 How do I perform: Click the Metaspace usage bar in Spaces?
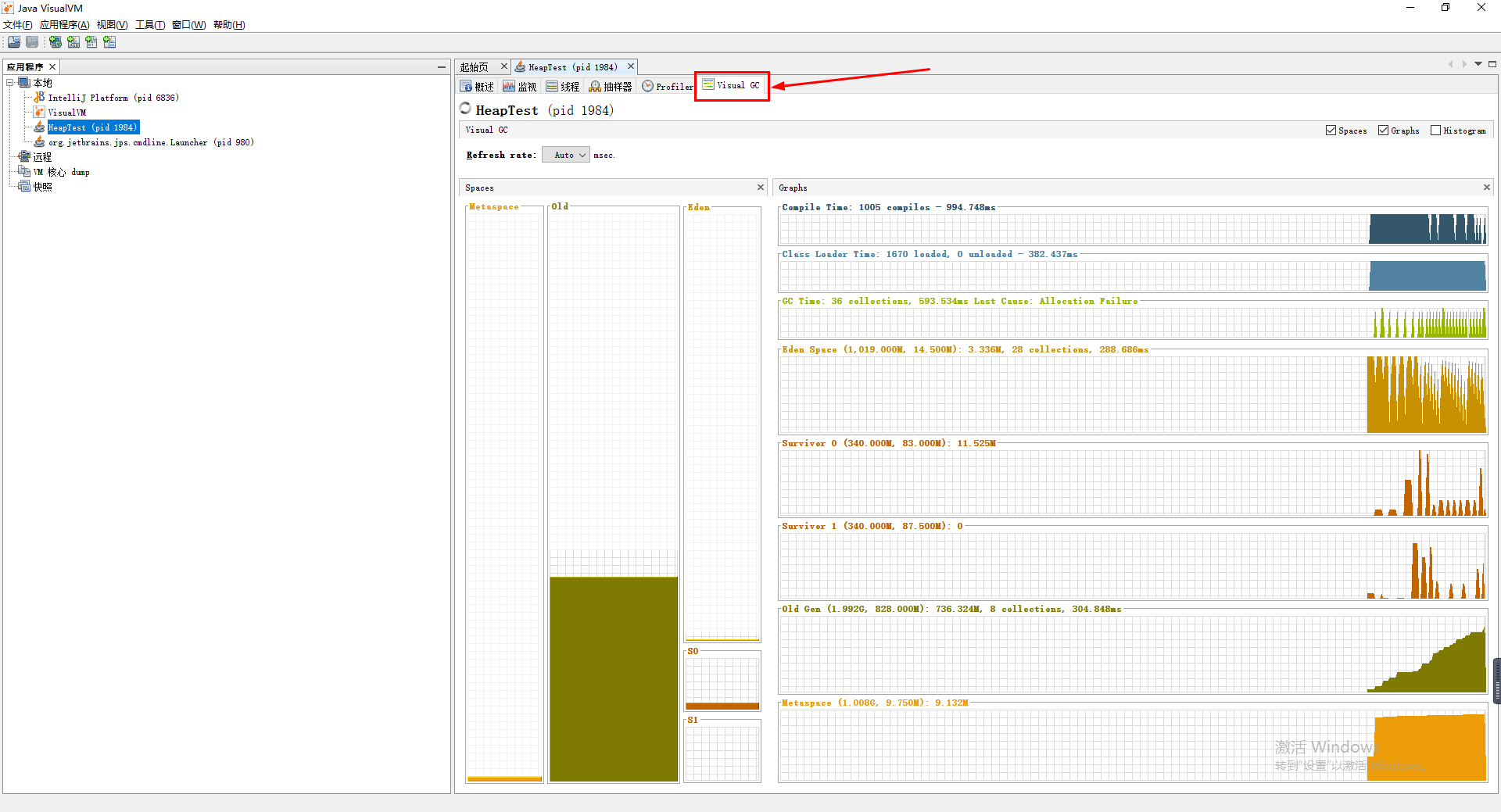coord(504,778)
